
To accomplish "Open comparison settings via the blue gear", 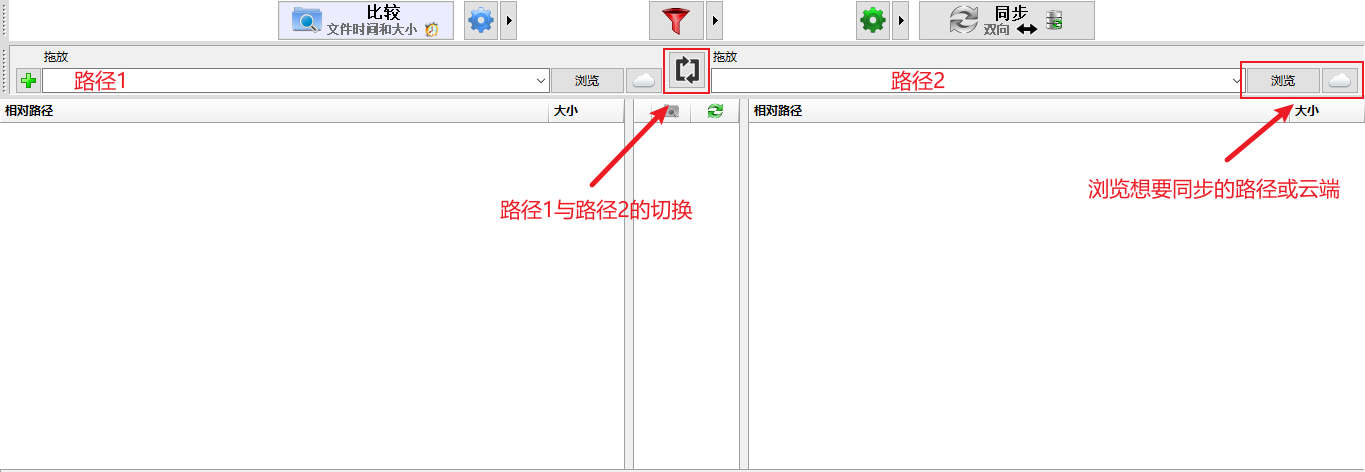I will click(481, 20).
